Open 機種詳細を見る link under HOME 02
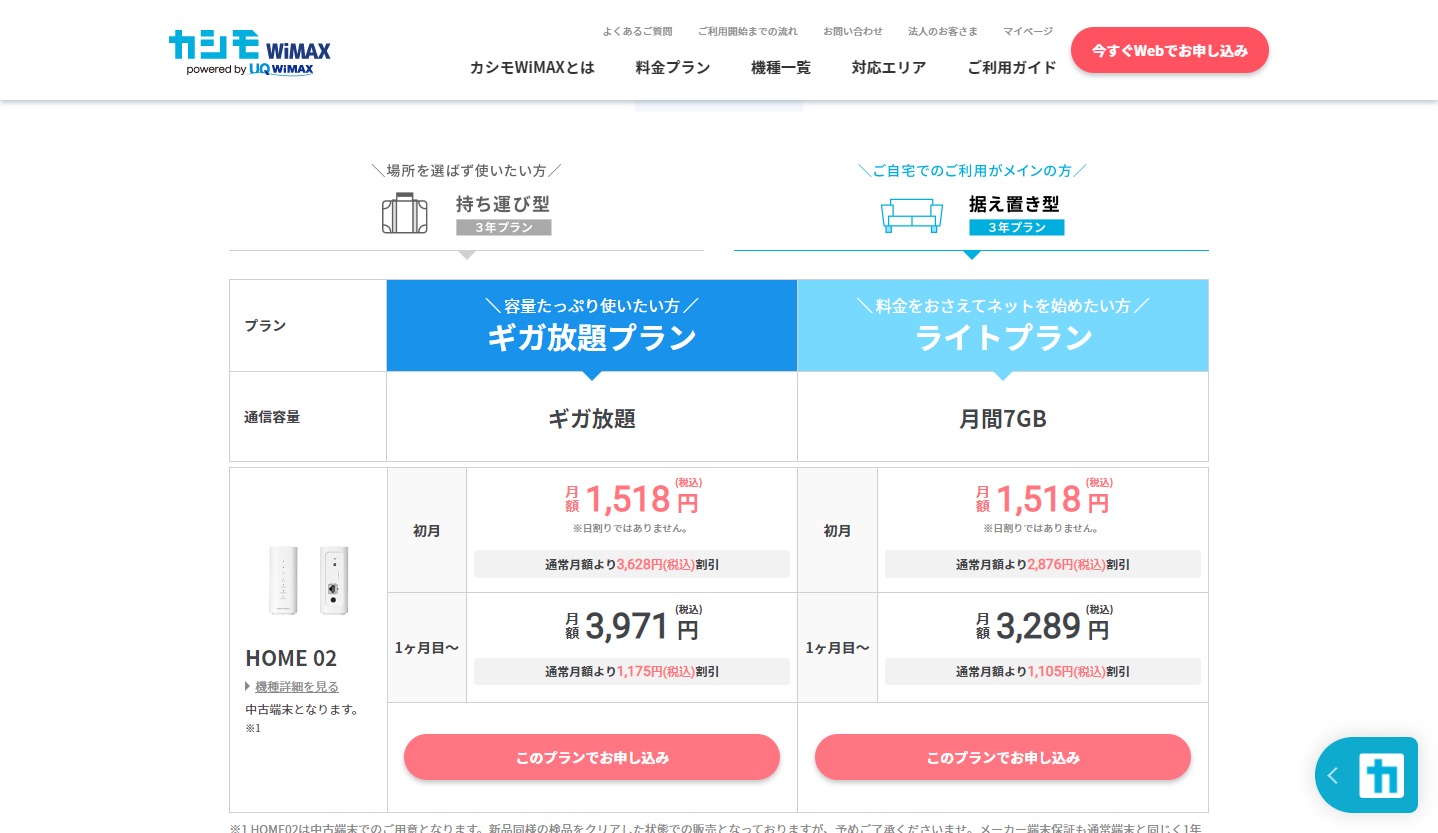This screenshot has height=833, width=1438. pyautogui.click(x=296, y=686)
